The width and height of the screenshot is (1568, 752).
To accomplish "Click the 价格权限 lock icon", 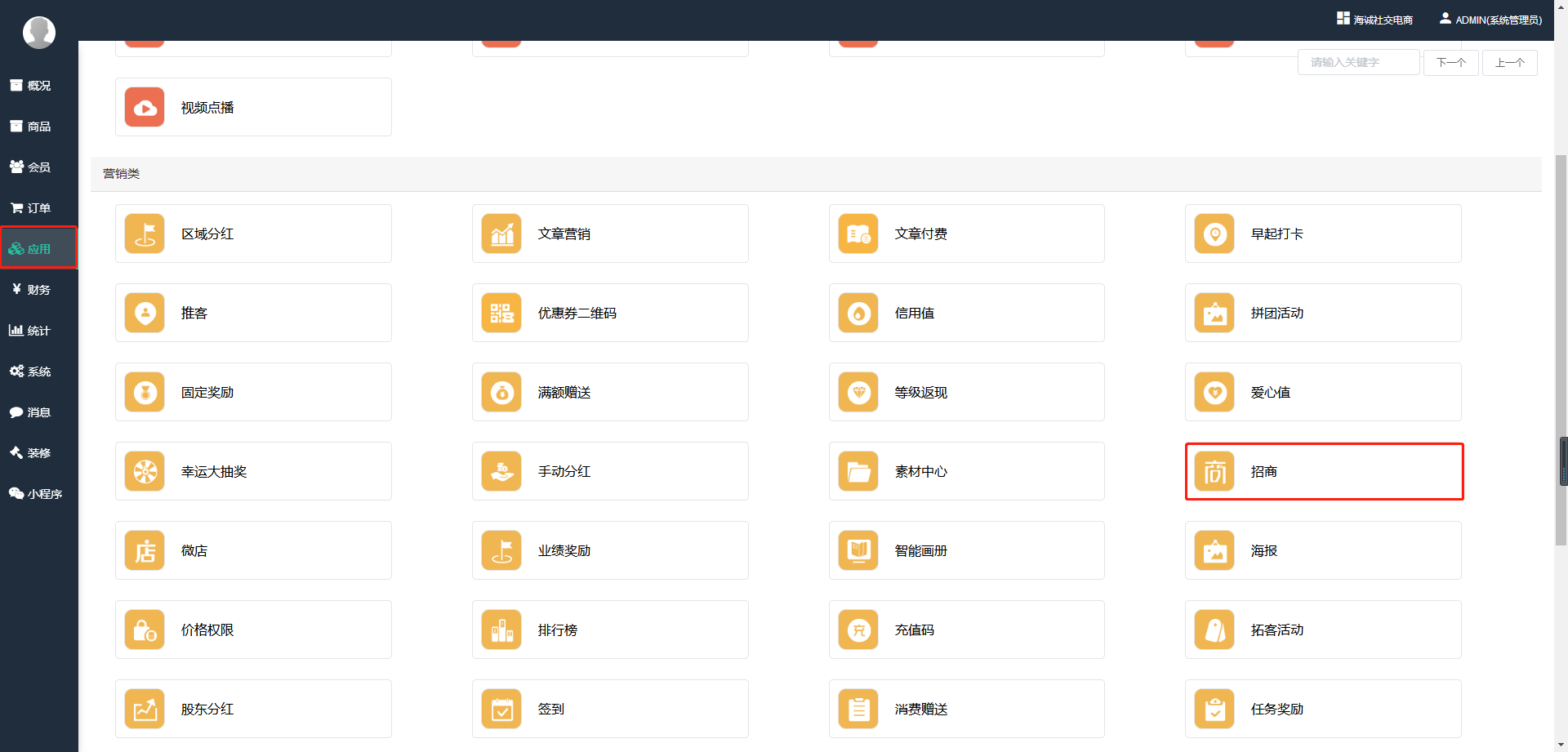I will coord(145,630).
